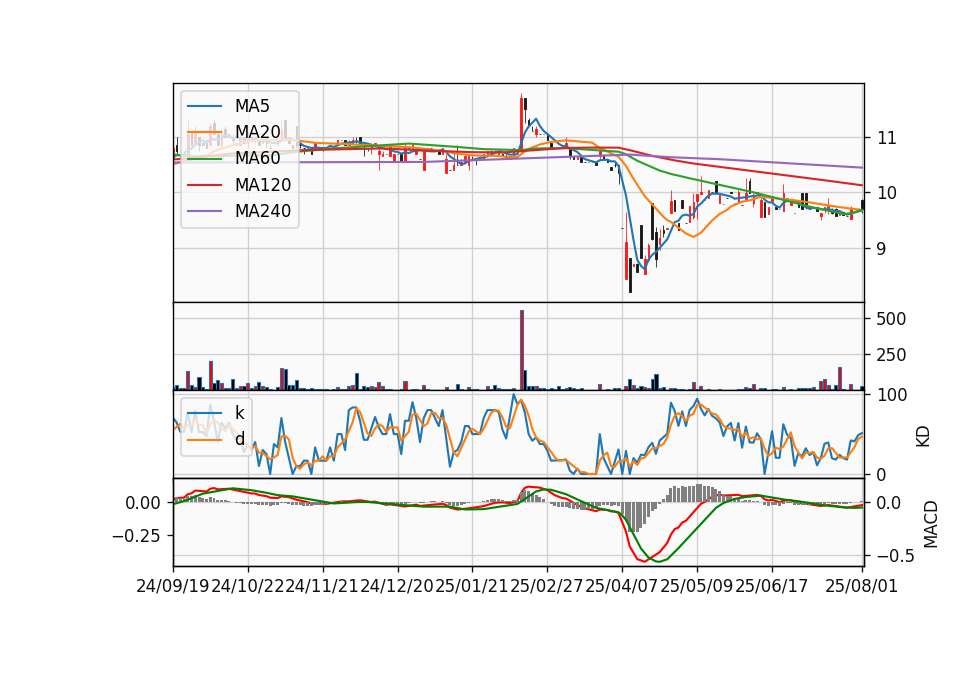The height and width of the screenshot is (690, 960).
Task: Click volume axis tick label 250
Action: [891, 355]
